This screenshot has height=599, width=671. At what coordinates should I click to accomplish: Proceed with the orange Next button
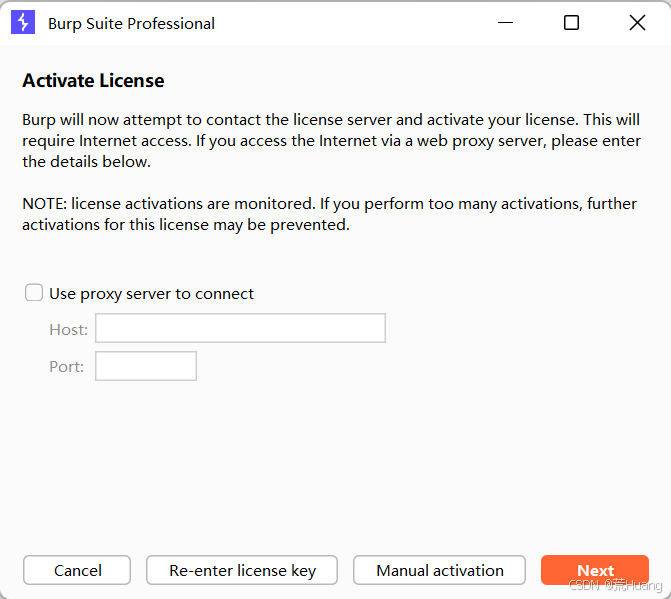pyautogui.click(x=594, y=569)
